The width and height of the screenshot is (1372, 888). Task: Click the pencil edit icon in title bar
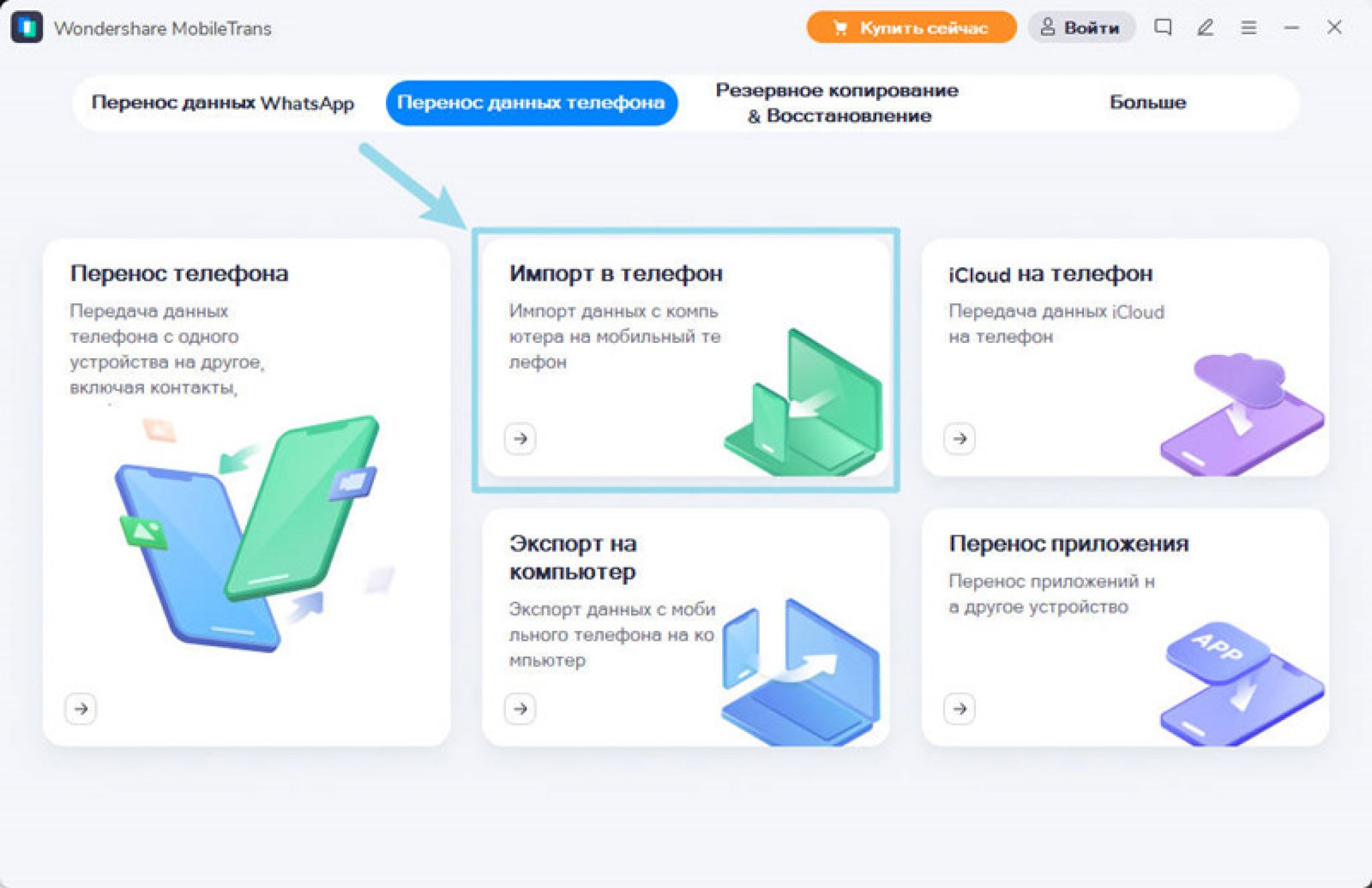pyautogui.click(x=1205, y=27)
